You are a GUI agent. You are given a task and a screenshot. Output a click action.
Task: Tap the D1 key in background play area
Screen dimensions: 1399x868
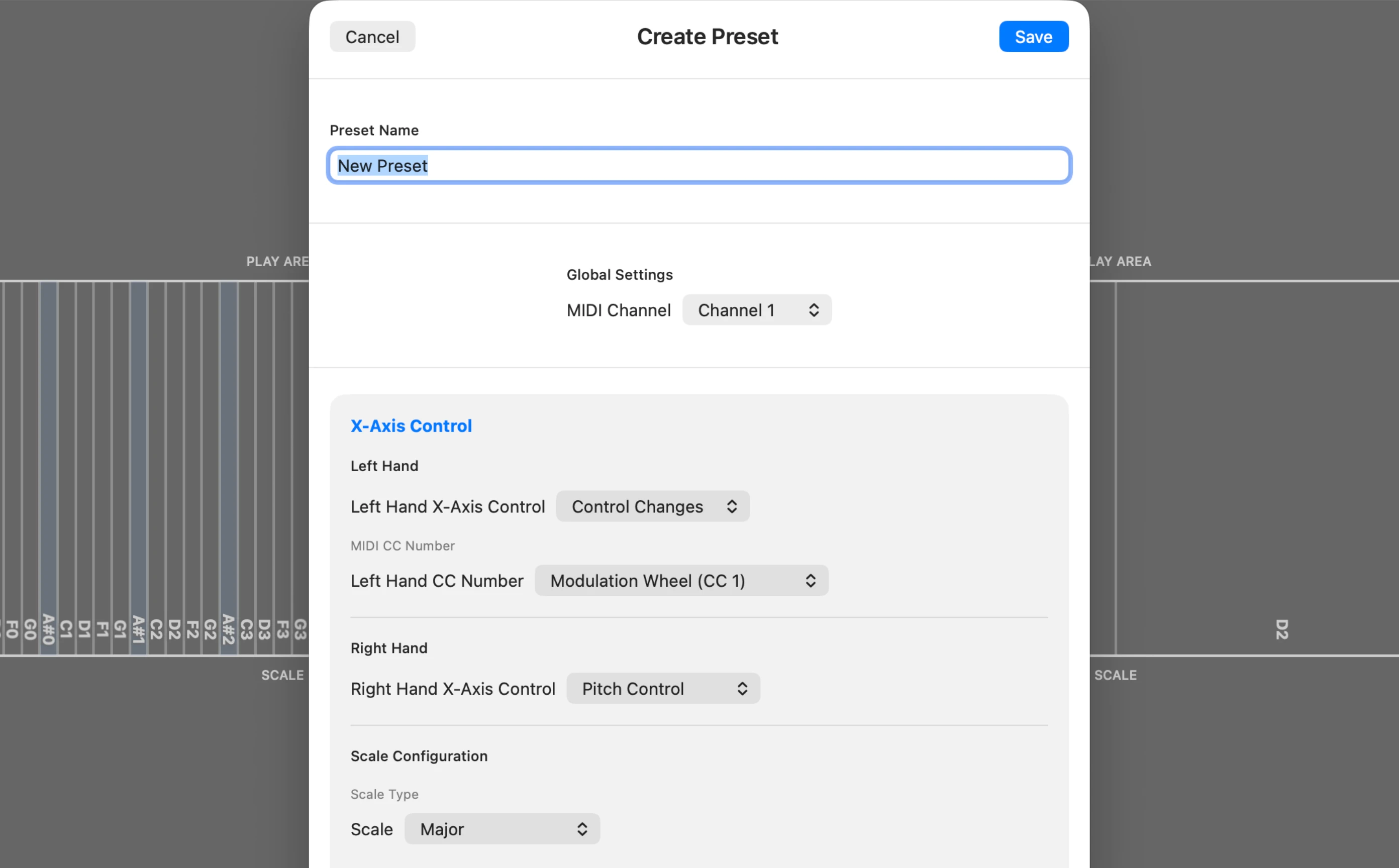click(x=85, y=468)
